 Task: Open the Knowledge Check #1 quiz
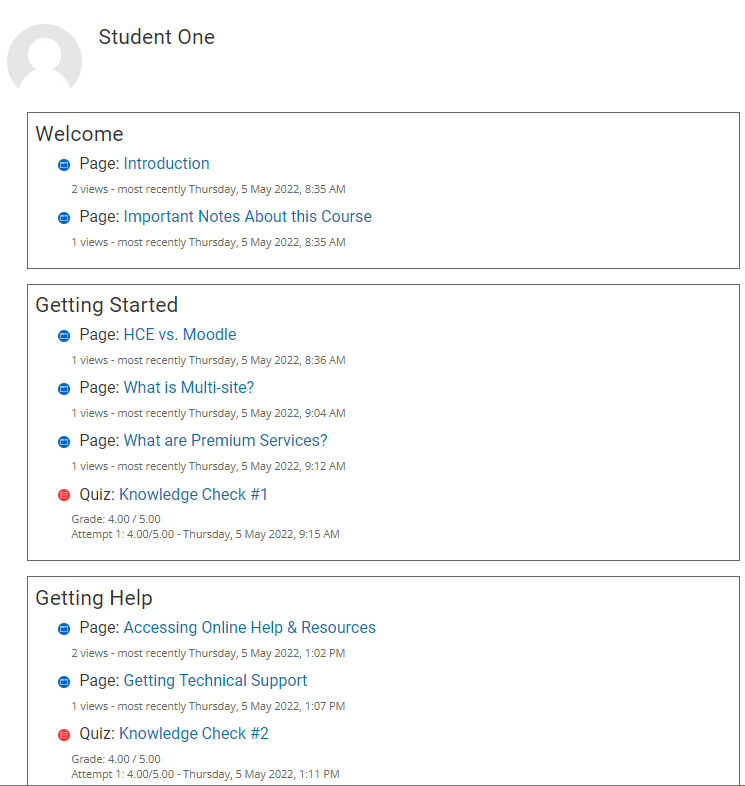pos(193,495)
